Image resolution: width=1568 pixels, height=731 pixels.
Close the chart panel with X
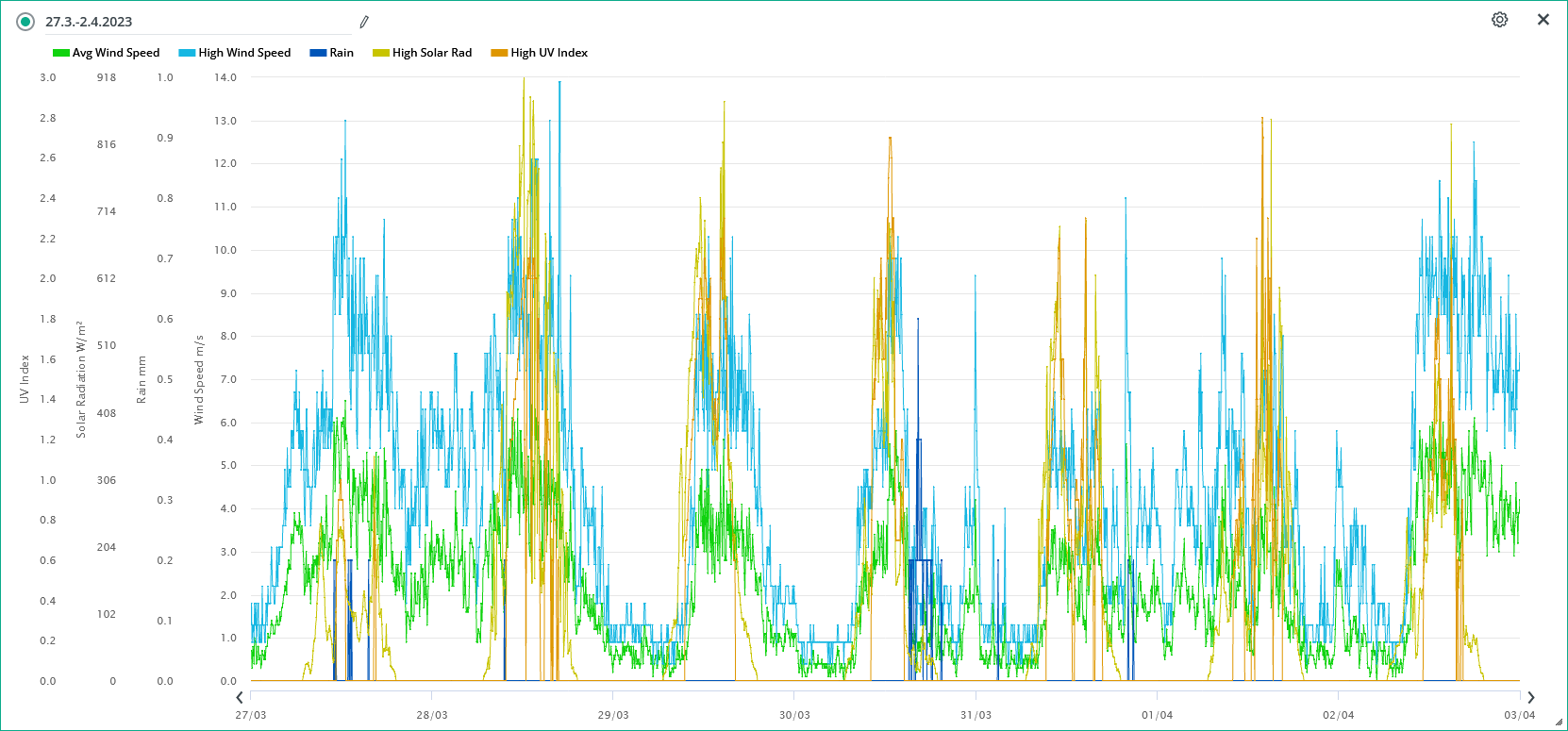click(1543, 20)
